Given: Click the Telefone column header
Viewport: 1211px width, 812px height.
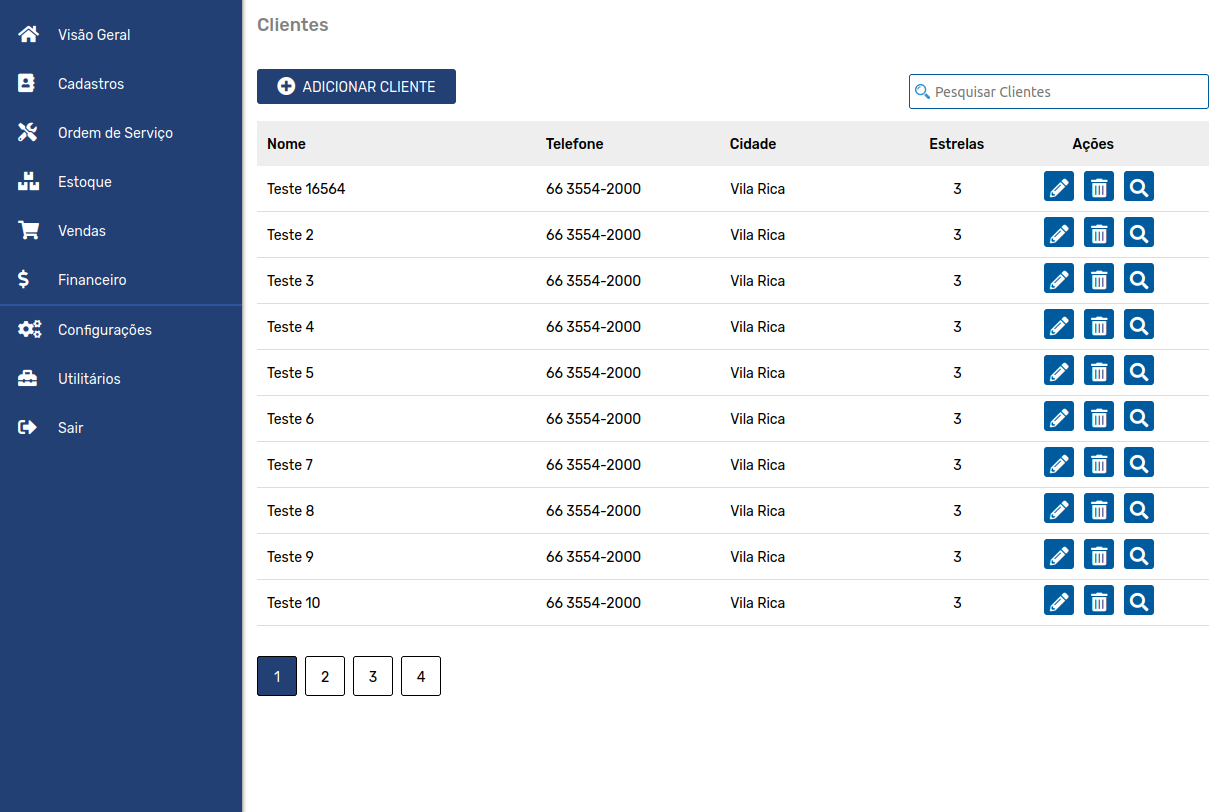Looking at the screenshot, I should 575,144.
